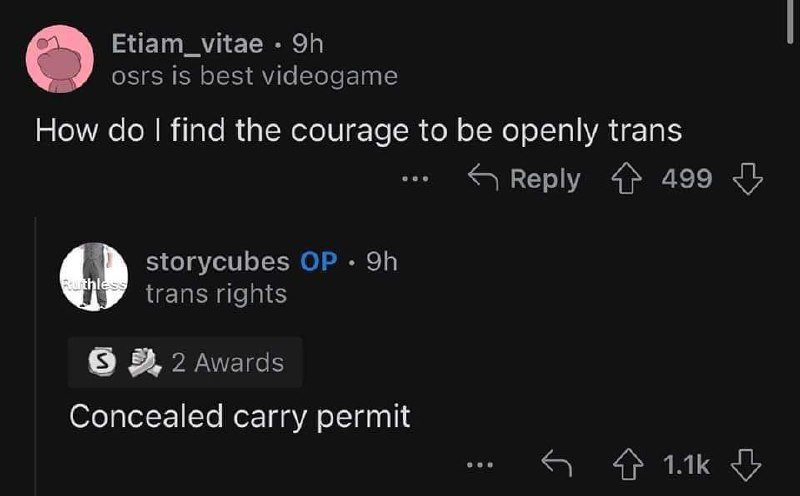Screen dimensions: 800x496
Task: Downvote the storycubes reply
Action: [x=746, y=464]
